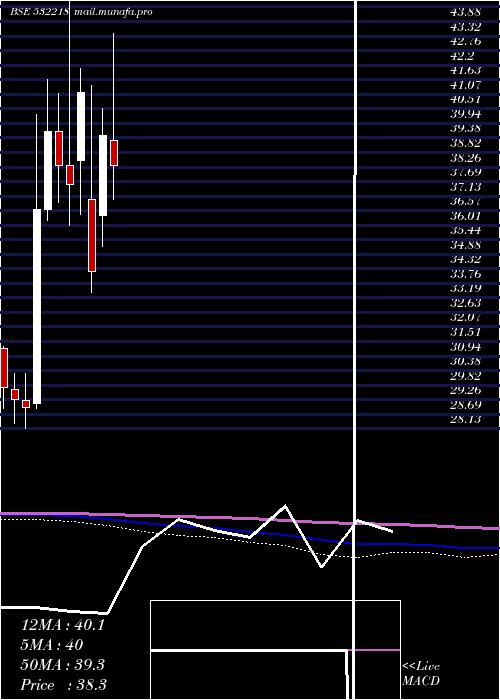Select the 29.82 price axis label

click(x=466, y=376)
